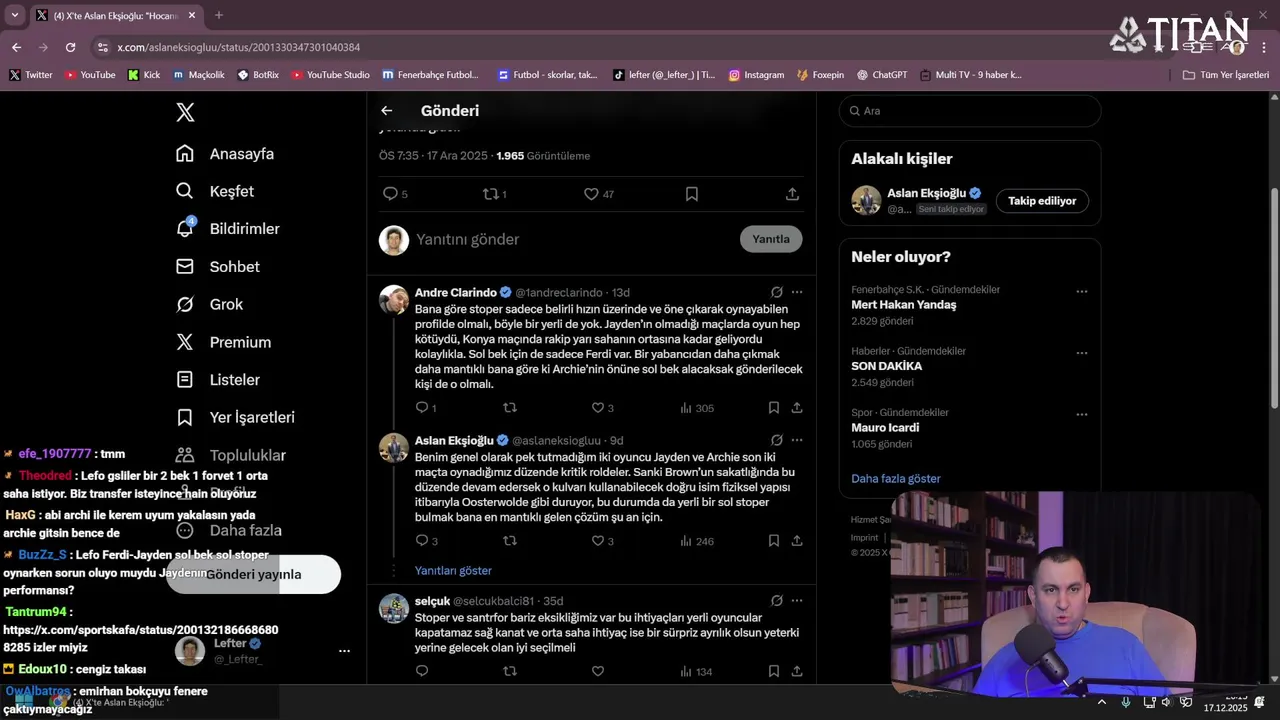Open more options on Aslan Ekşioğlu's reply
This screenshot has height=720, width=1280.
pos(797,440)
